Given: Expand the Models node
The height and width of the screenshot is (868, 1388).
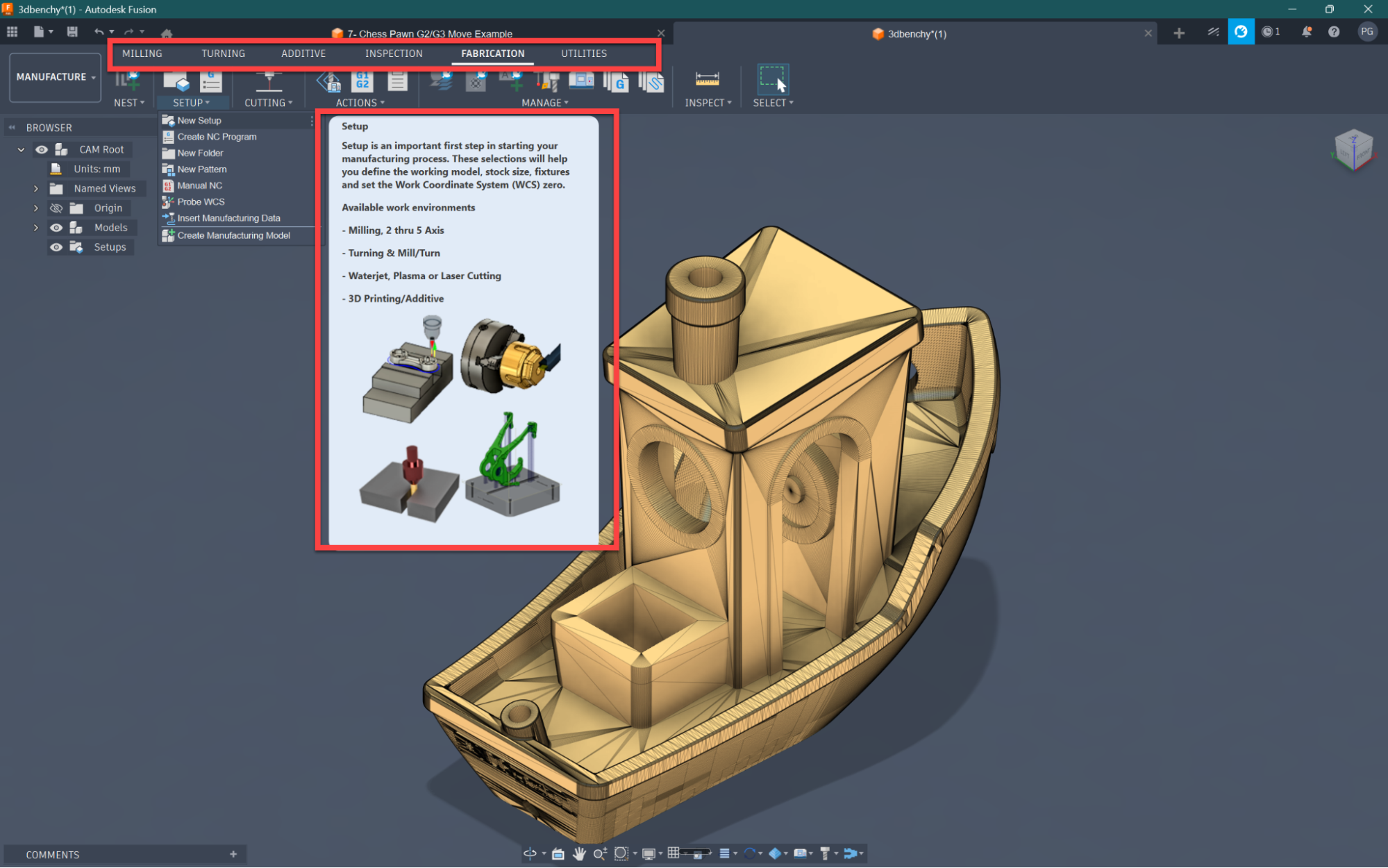Looking at the screenshot, I should (36, 228).
